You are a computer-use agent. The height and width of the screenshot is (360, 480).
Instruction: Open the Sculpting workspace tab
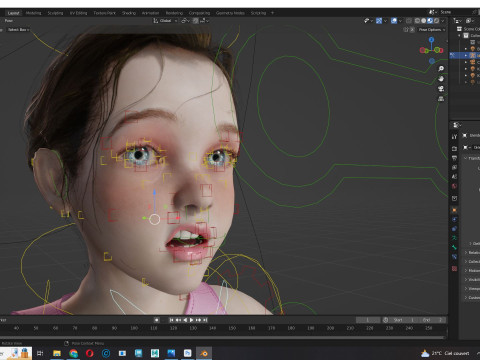[55, 13]
